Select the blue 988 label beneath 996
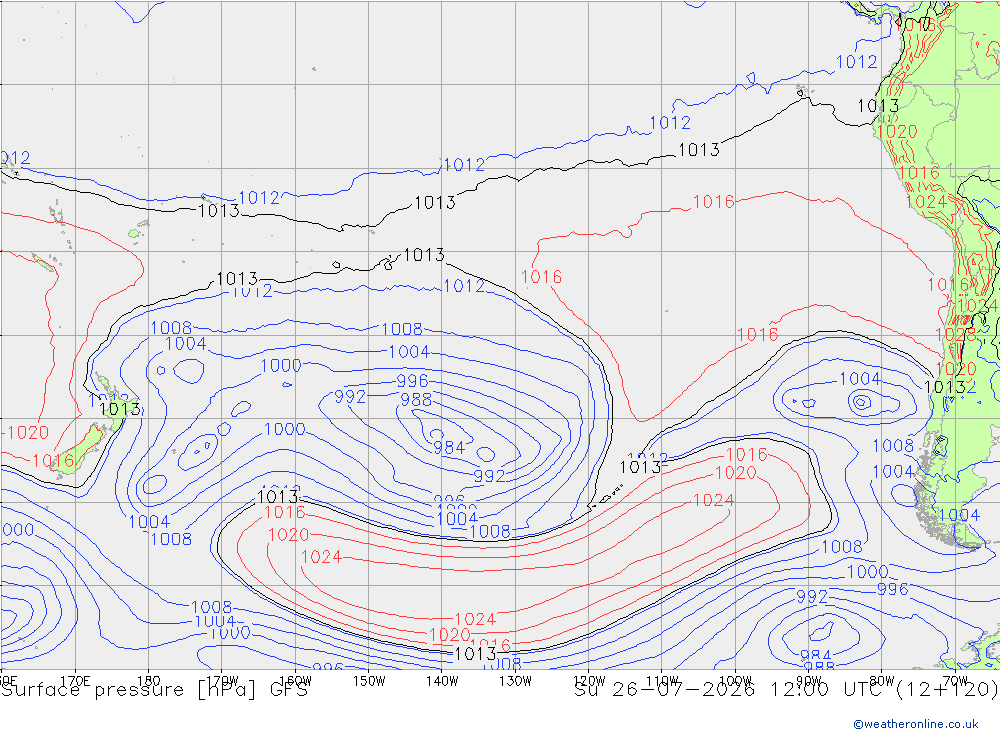Screen dimensions: 1000x733 pyautogui.click(x=416, y=400)
